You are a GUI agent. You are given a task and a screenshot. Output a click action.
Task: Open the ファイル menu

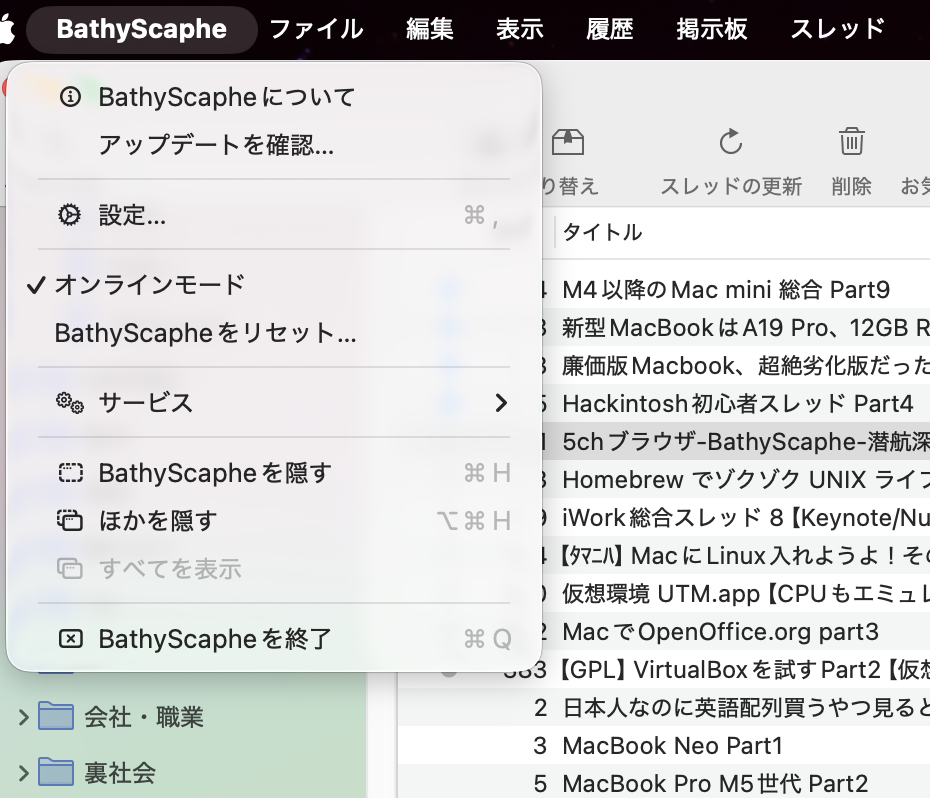pos(316,29)
